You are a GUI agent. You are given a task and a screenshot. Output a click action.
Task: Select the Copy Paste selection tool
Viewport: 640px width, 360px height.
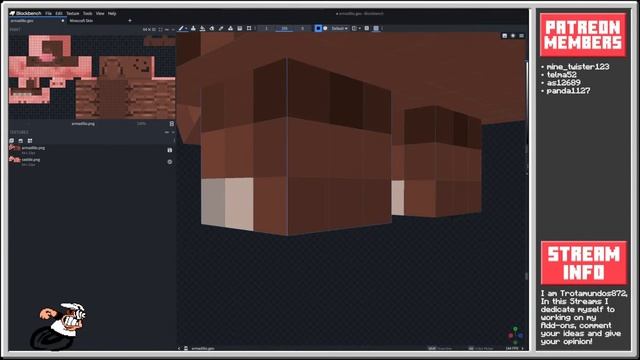[249, 28]
